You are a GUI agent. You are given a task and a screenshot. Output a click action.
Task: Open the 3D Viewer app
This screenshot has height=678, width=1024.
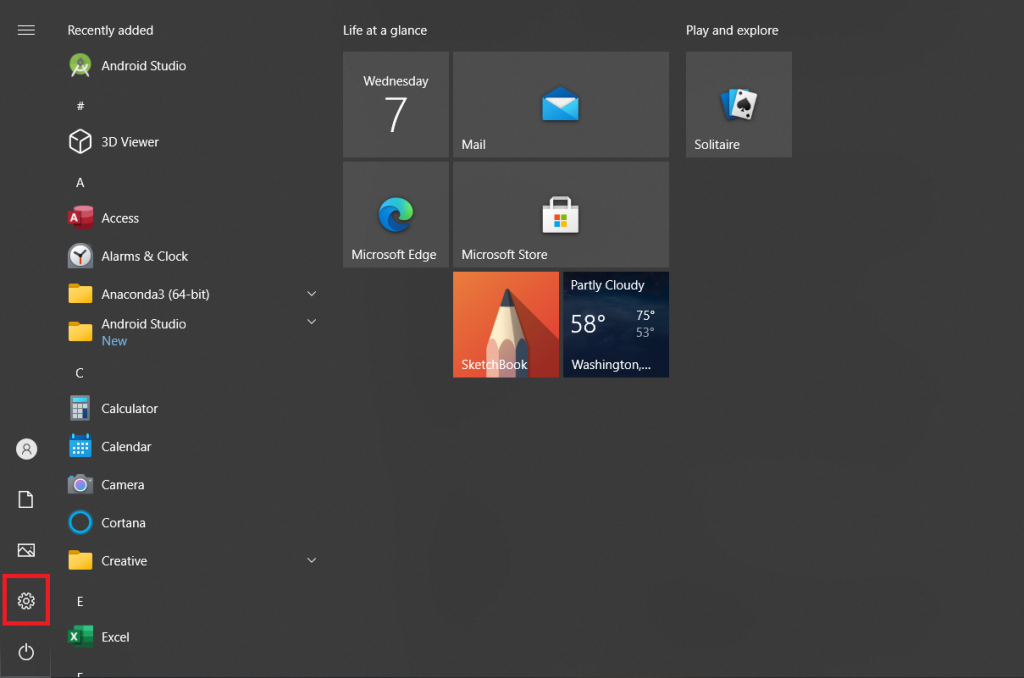(x=130, y=142)
